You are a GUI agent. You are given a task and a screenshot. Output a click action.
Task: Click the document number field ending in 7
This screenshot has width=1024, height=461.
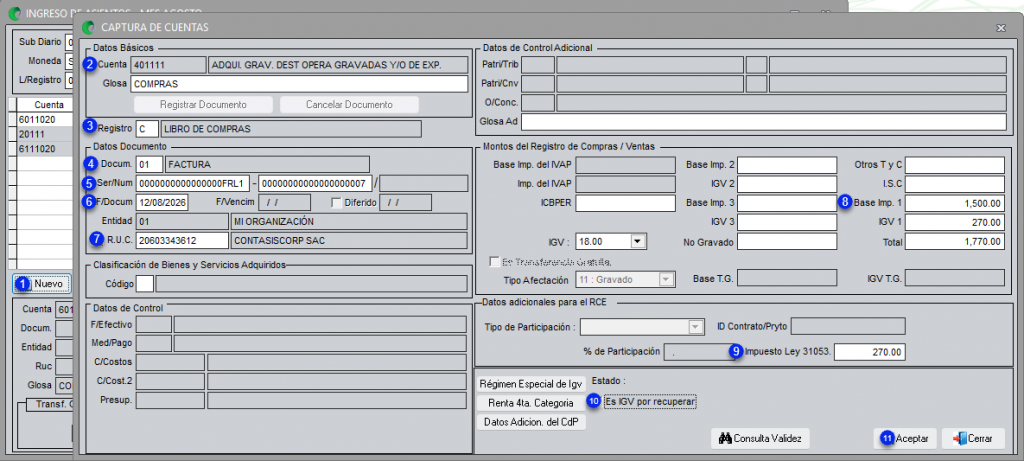coord(315,183)
